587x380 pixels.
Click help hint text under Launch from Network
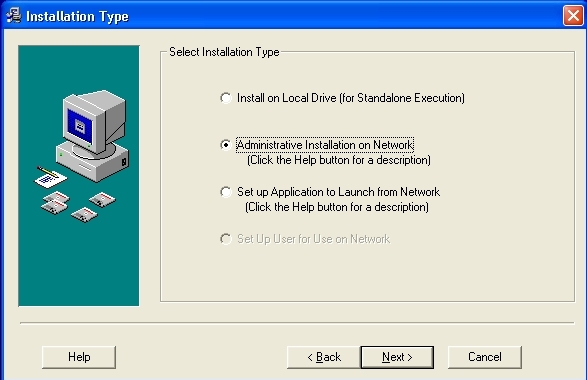tap(337, 207)
